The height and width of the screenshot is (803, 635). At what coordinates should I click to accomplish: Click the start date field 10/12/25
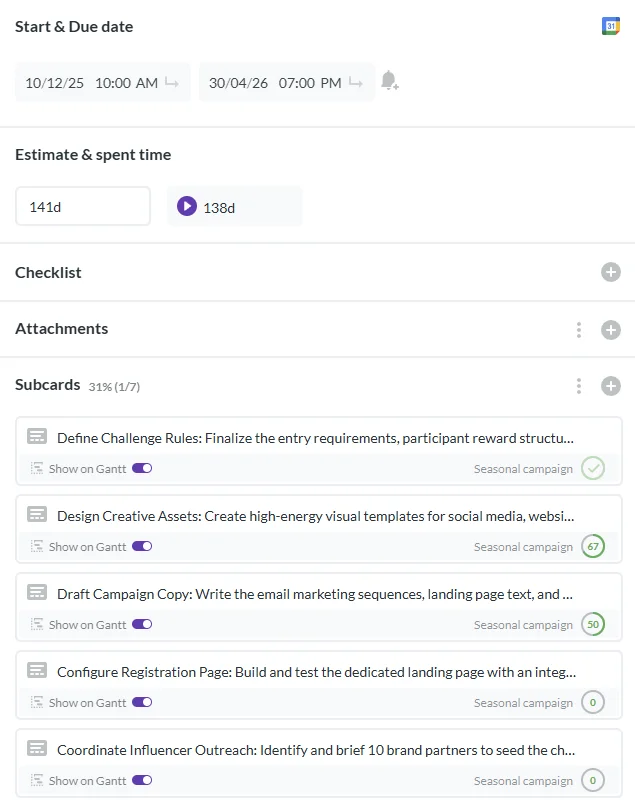coord(54,83)
